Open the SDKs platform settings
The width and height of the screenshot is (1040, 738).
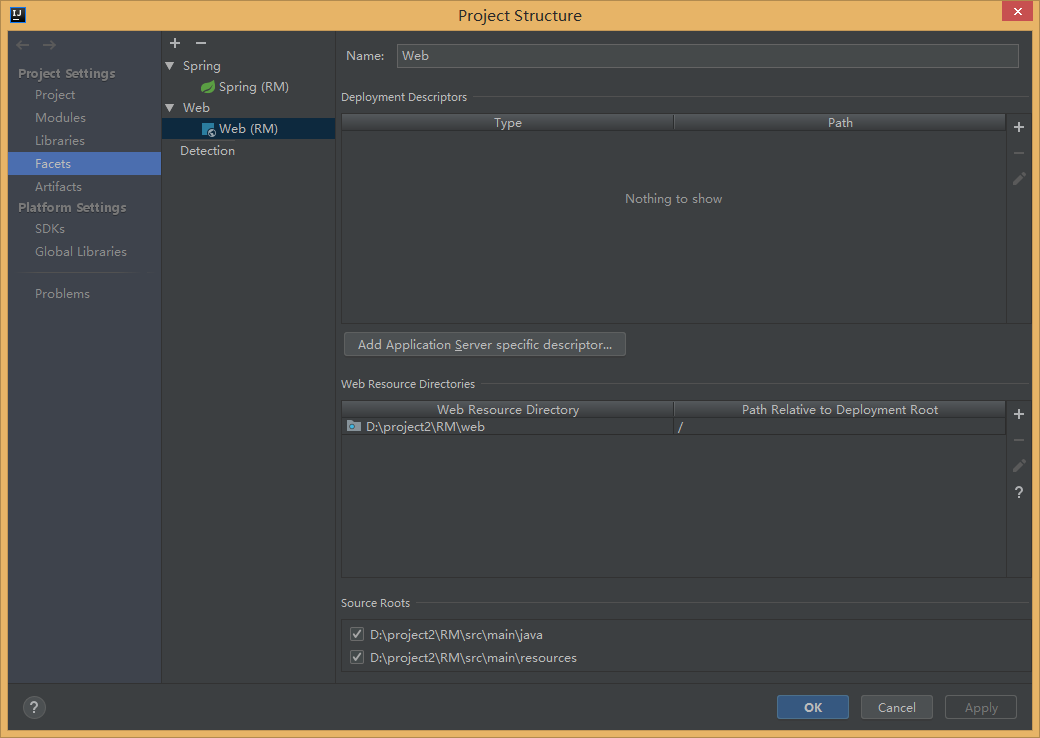tap(50, 229)
